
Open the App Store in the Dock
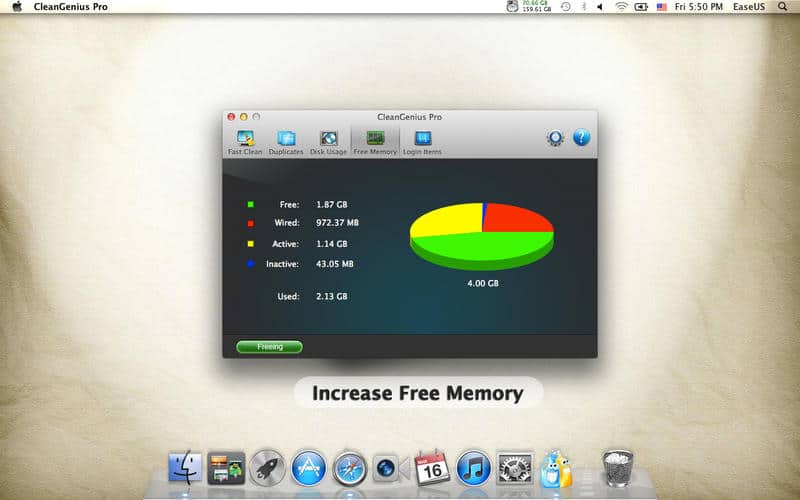coord(308,467)
